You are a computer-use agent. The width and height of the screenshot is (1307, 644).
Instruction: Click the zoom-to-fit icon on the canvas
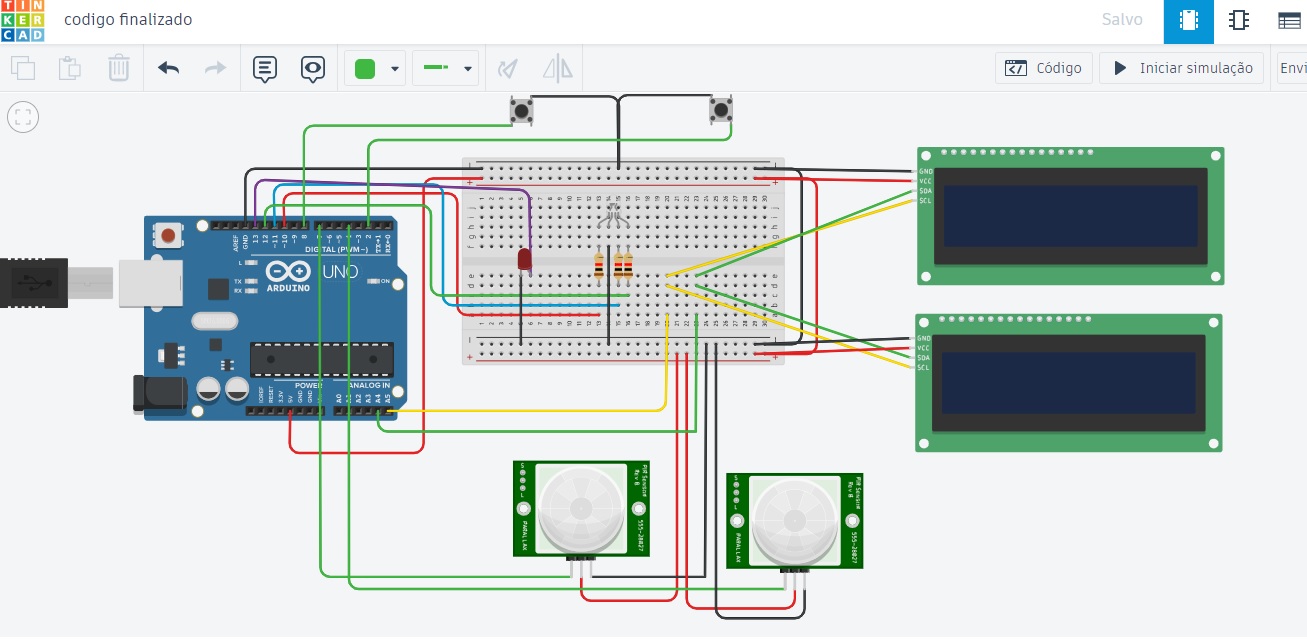[23, 116]
